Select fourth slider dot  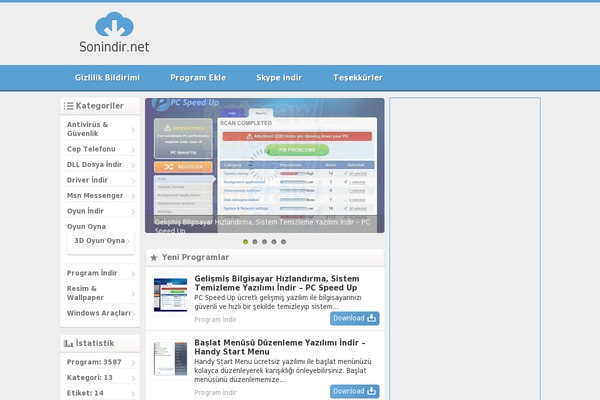tap(274, 242)
